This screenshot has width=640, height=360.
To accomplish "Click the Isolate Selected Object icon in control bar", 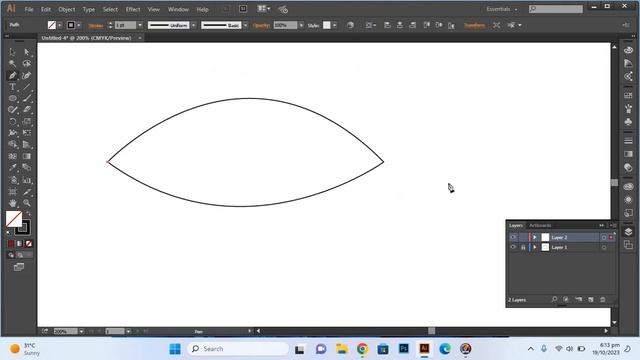I will pos(496,25).
